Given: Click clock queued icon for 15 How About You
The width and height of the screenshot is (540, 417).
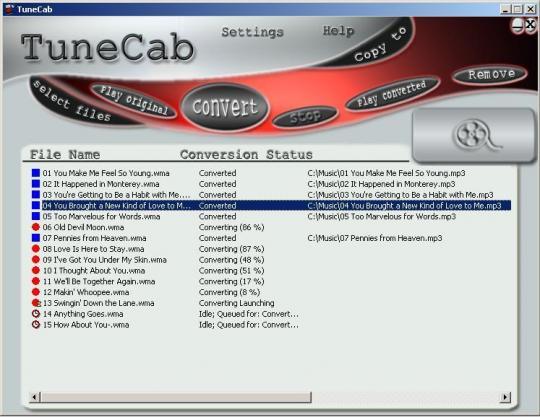Looking at the screenshot, I should click(36, 325).
